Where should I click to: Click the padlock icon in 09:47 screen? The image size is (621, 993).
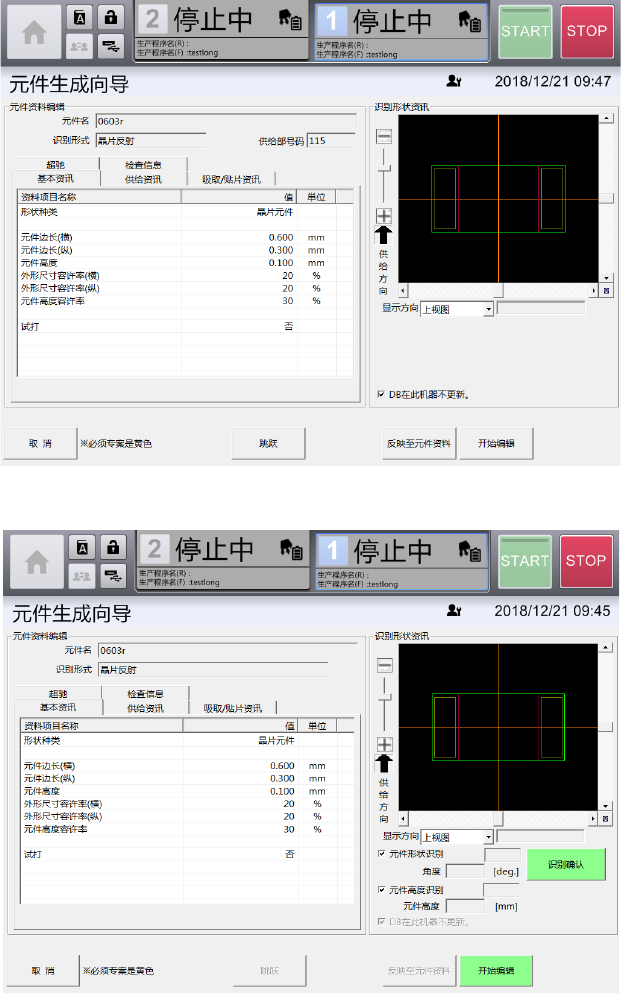[x=111, y=18]
